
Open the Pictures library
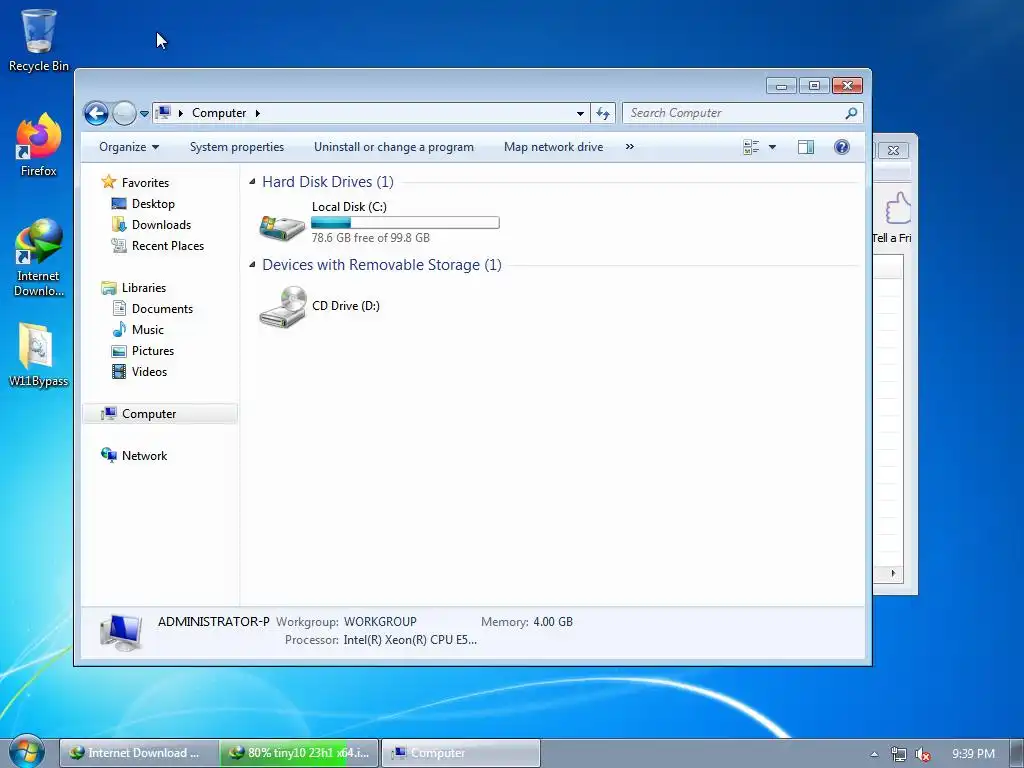(x=153, y=351)
